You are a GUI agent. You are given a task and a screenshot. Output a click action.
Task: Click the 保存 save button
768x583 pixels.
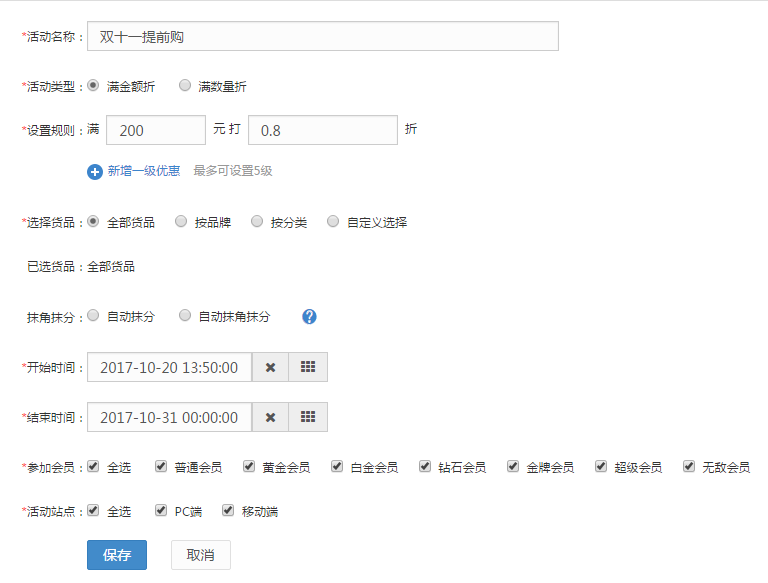[x=117, y=555]
